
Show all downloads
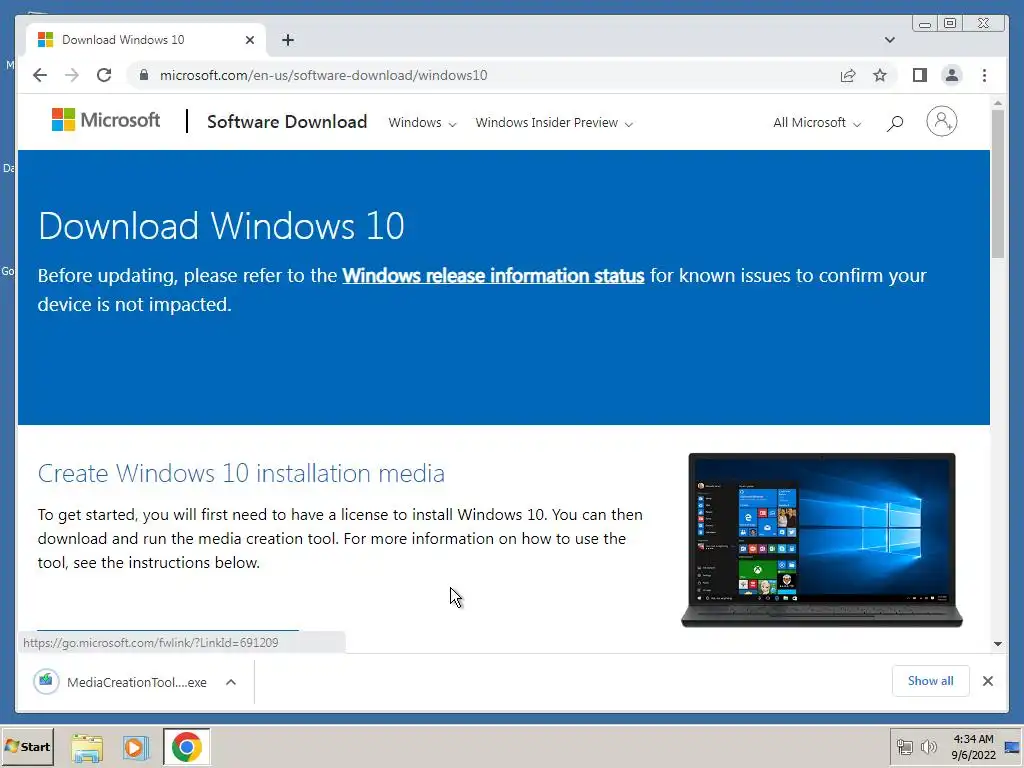(931, 680)
